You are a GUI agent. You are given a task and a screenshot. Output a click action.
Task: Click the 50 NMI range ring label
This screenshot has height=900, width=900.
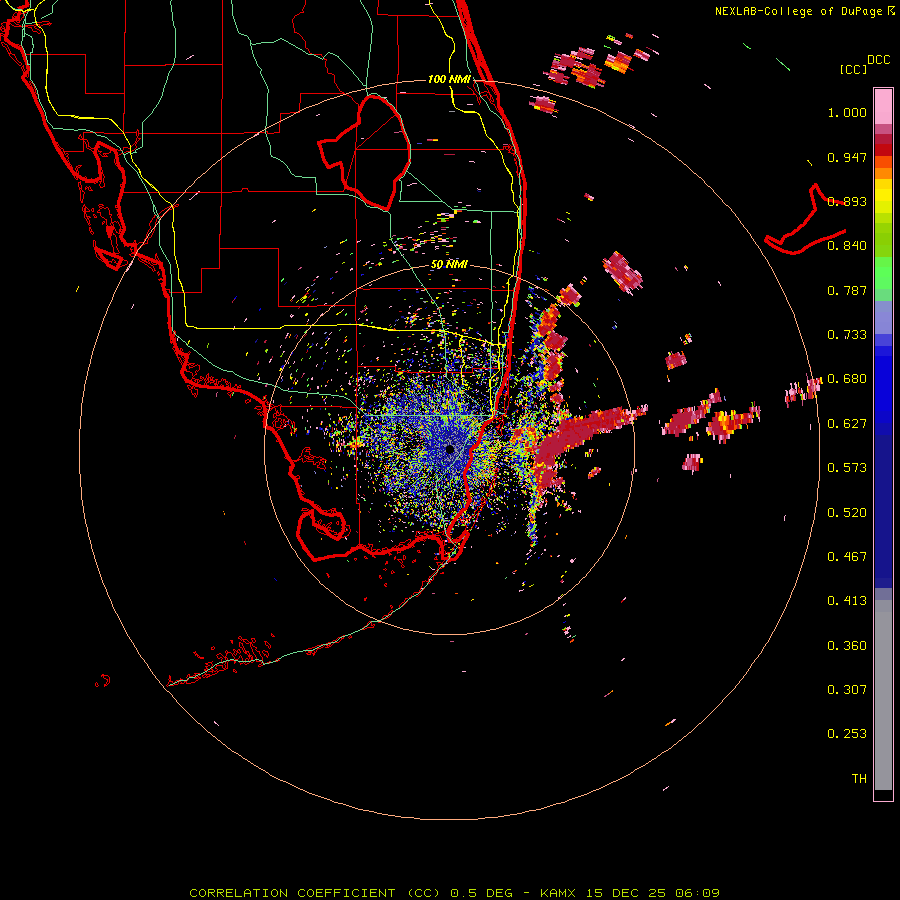tap(449, 265)
